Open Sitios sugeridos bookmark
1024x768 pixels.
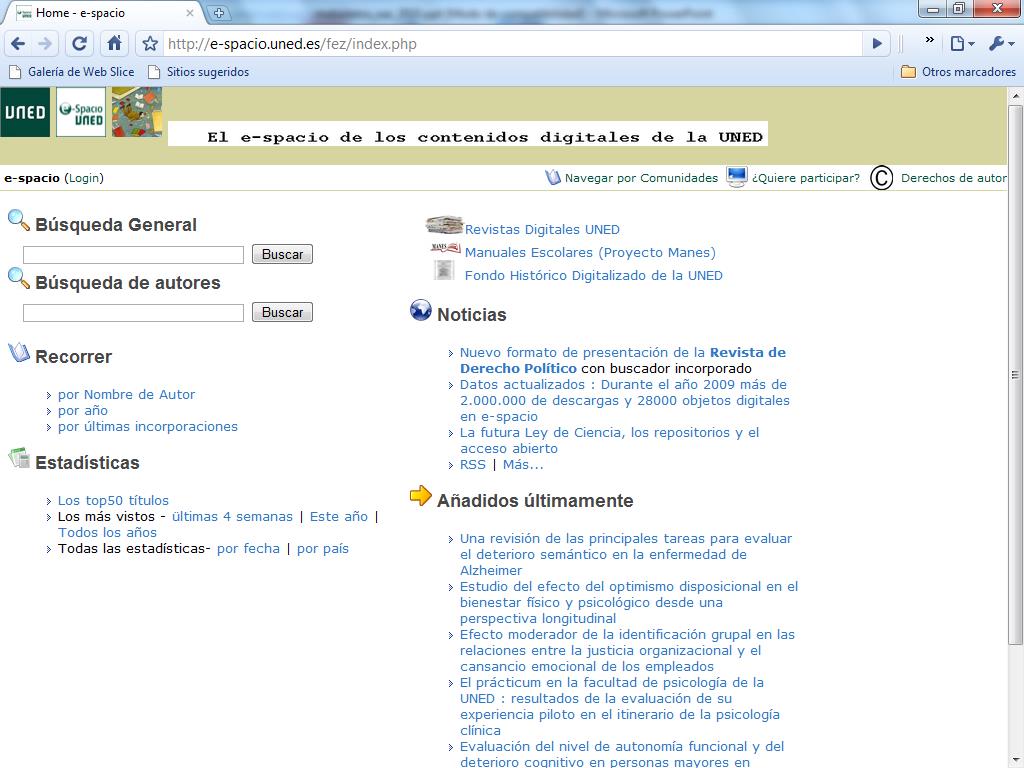[x=199, y=72]
